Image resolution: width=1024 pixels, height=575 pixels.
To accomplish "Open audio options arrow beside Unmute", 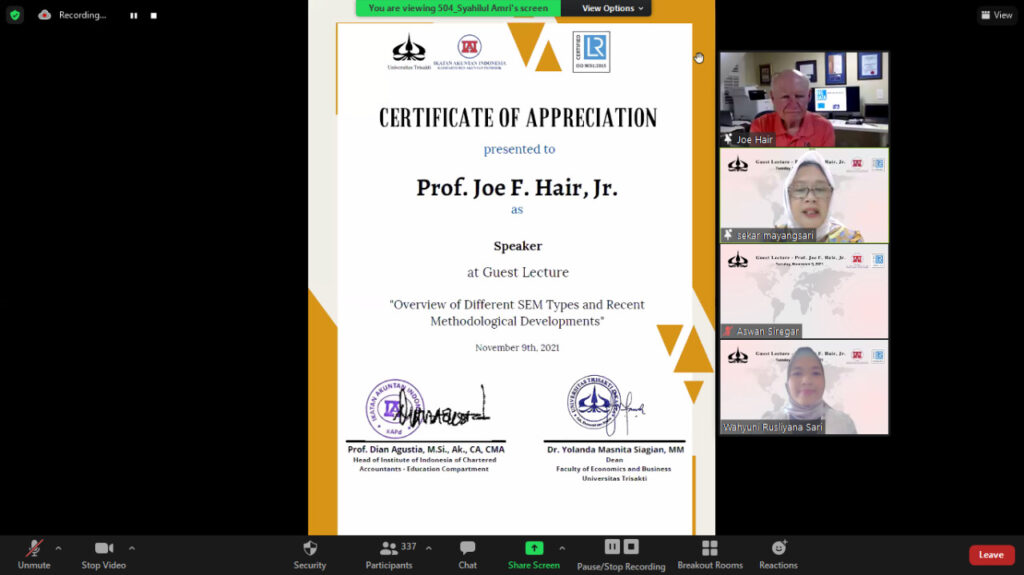I will click(59, 548).
